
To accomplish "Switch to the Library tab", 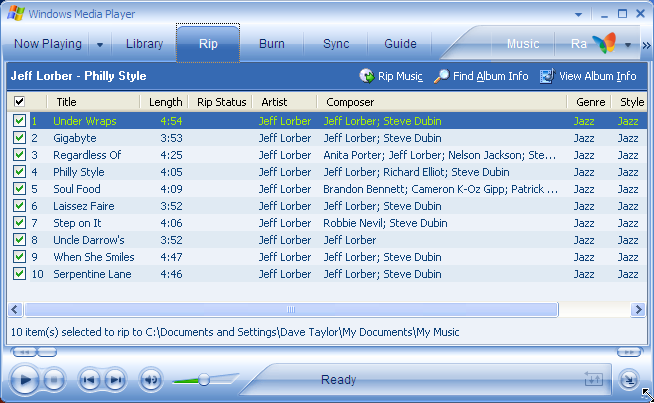I will pyautogui.click(x=144, y=43).
